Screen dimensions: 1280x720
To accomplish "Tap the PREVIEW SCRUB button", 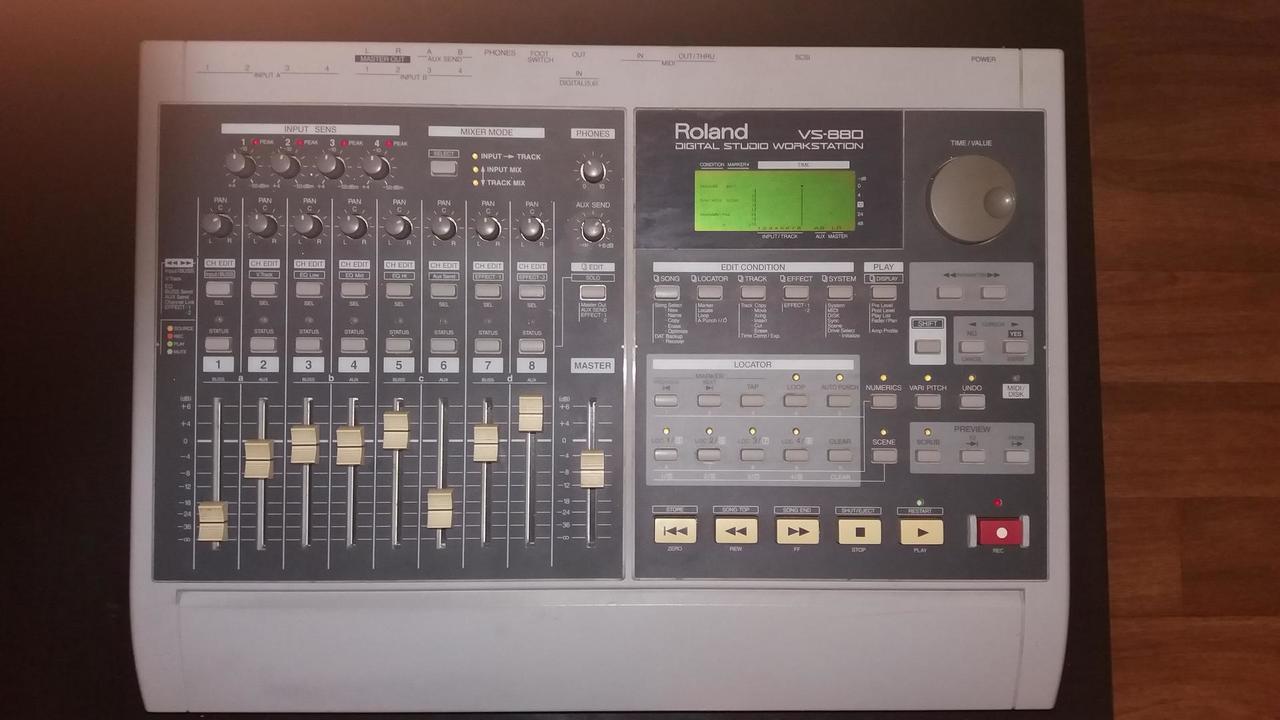I will click(x=928, y=455).
